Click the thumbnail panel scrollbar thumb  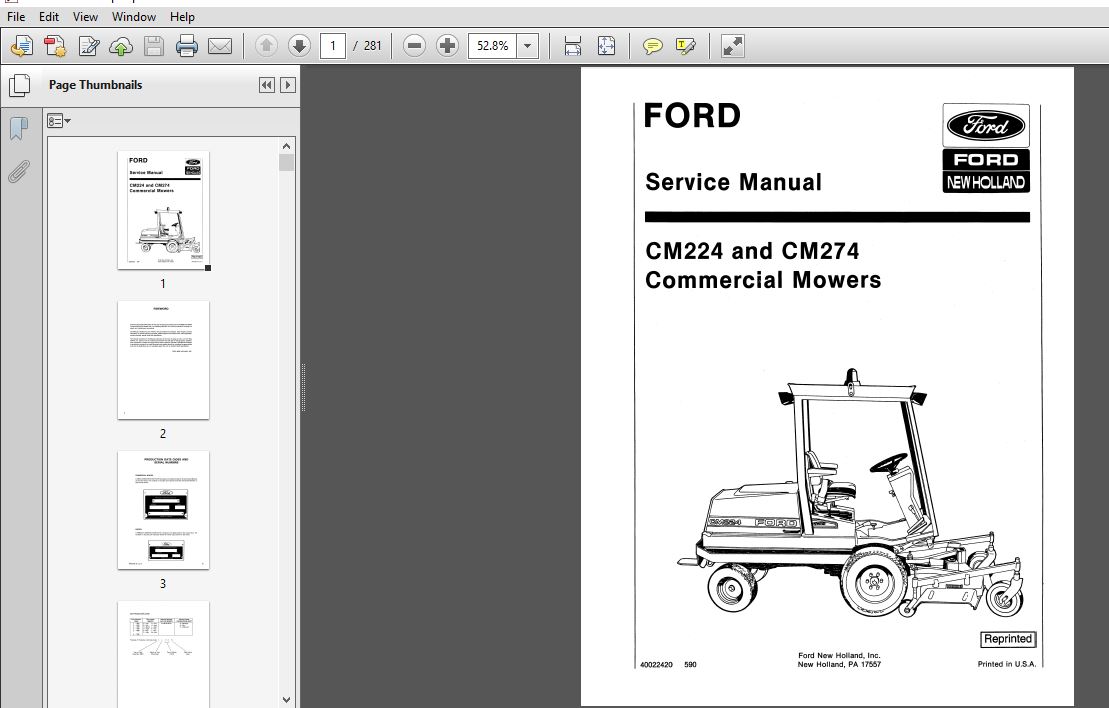(x=286, y=163)
